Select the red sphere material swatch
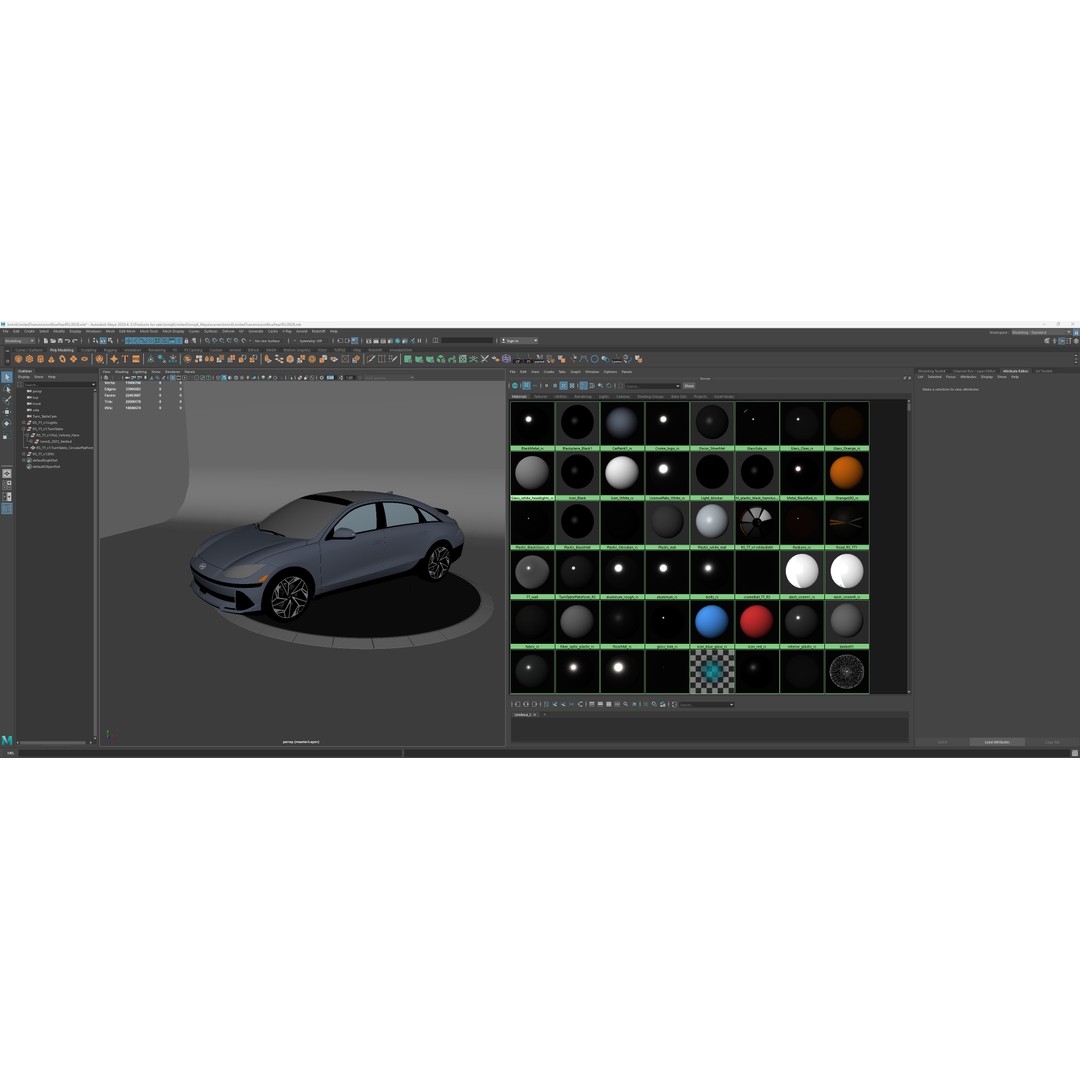 click(756, 621)
